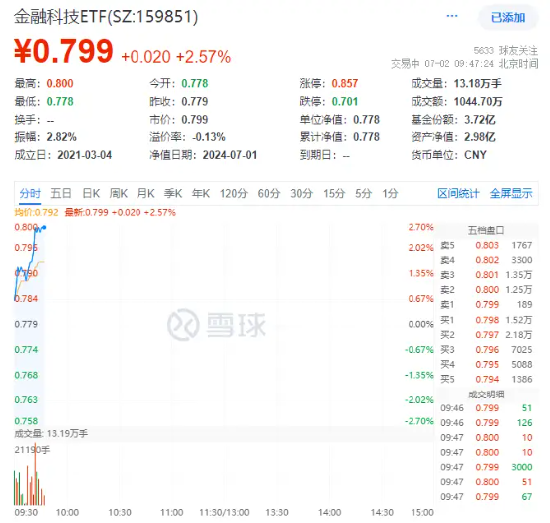Select the 30分 interval tab

[301, 193]
